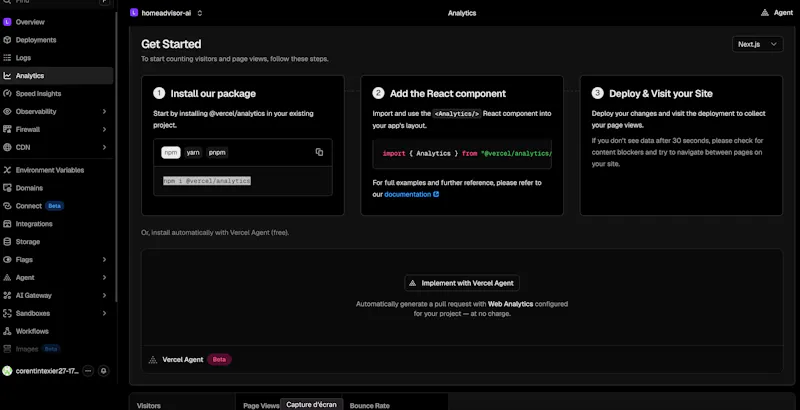
Task: Open Integrations icon in sidebar
Action: [7, 224]
